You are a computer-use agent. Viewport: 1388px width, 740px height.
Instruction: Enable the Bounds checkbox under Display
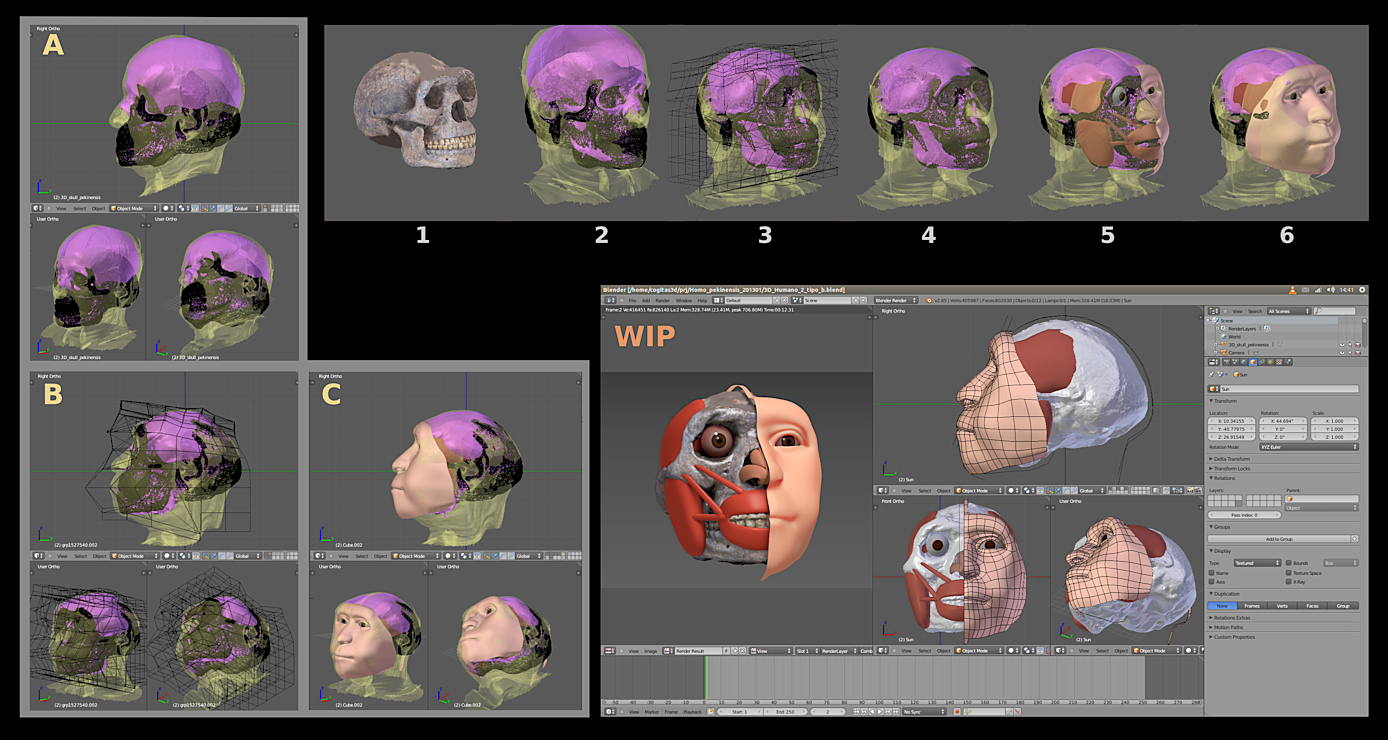coord(1289,563)
